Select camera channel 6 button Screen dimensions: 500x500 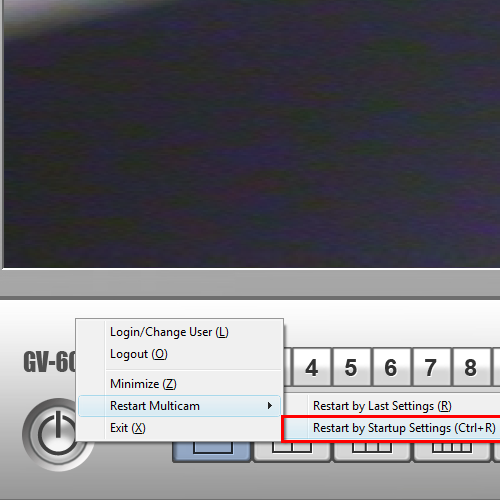coord(391,367)
